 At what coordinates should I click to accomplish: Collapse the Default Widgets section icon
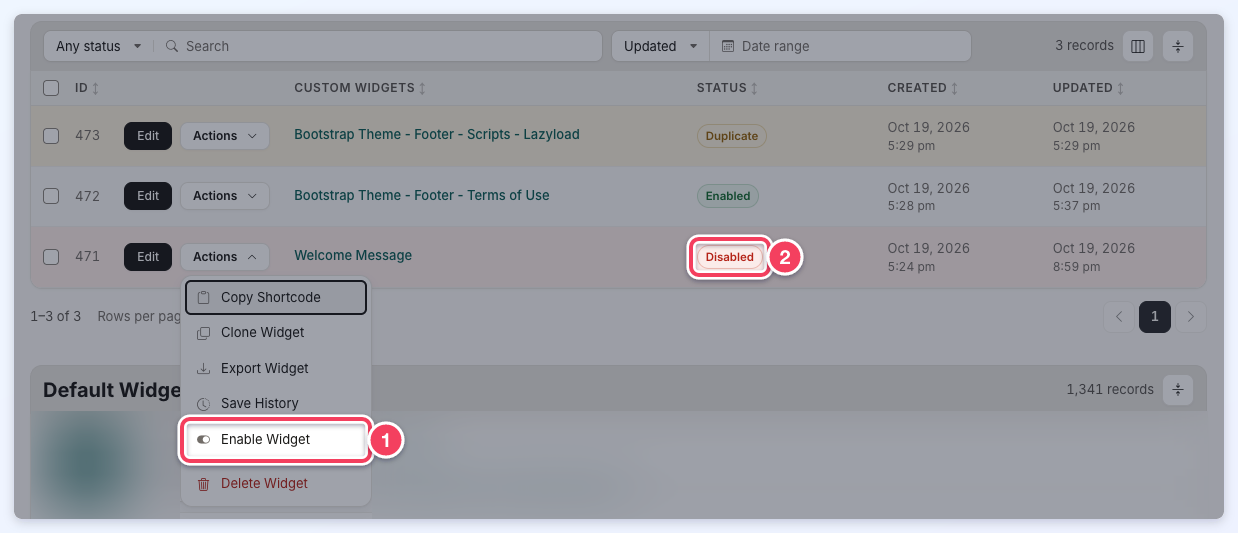click(1178, 389)
